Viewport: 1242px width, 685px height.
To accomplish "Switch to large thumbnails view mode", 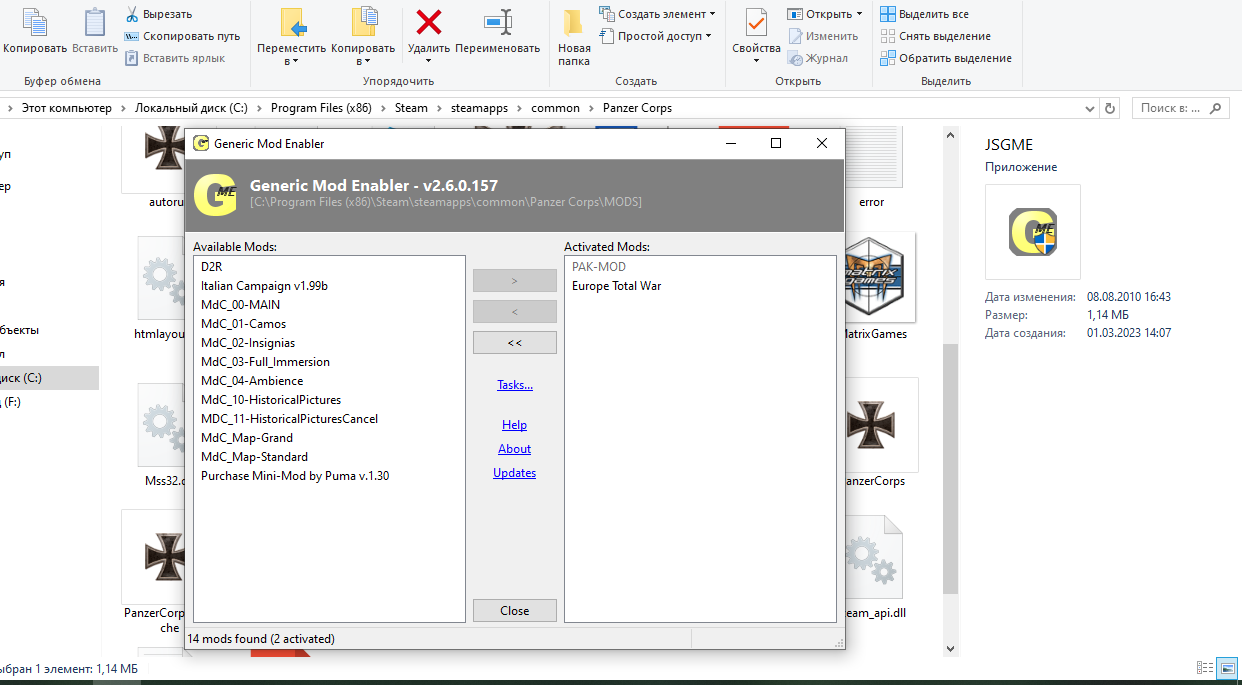I will click(1227, 668).
